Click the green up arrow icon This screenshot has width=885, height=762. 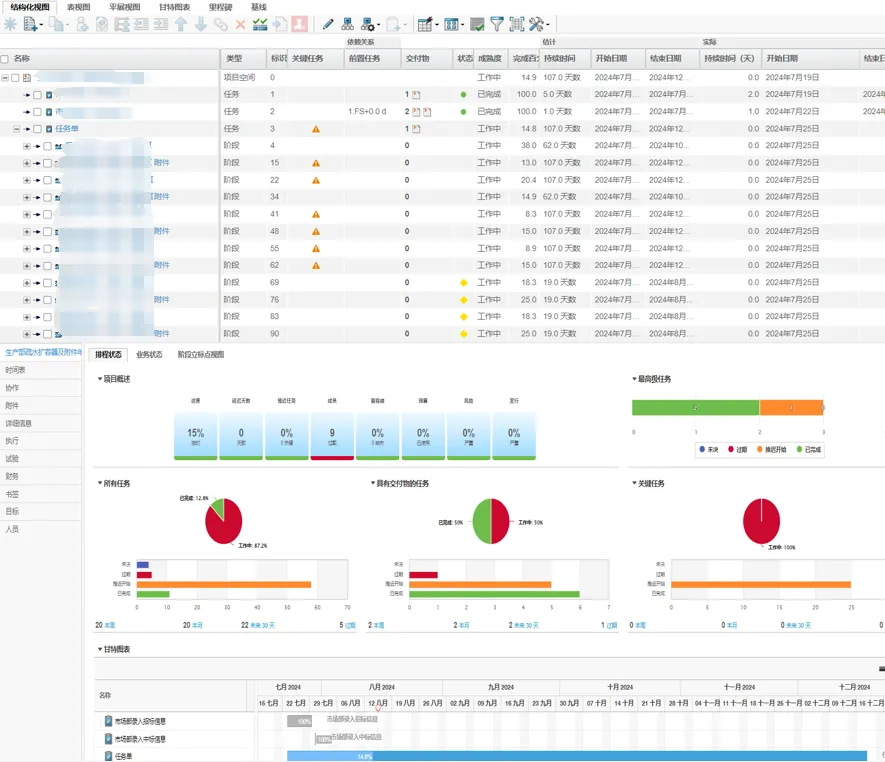[x=181, y=24]
